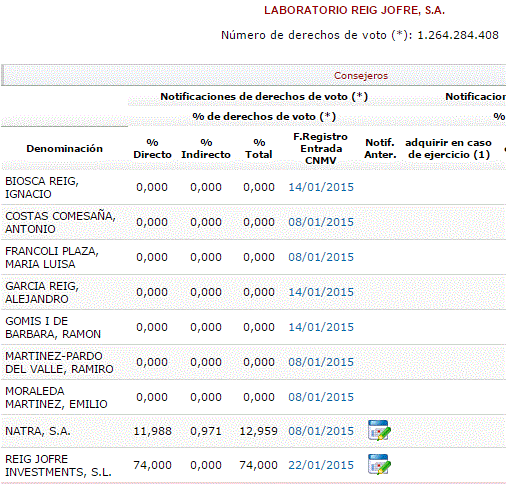Select name REIG JOFRE INVESTMENTS, S.L.
Viewport: 506px width, 486px height.
click(x=58, y=465)
